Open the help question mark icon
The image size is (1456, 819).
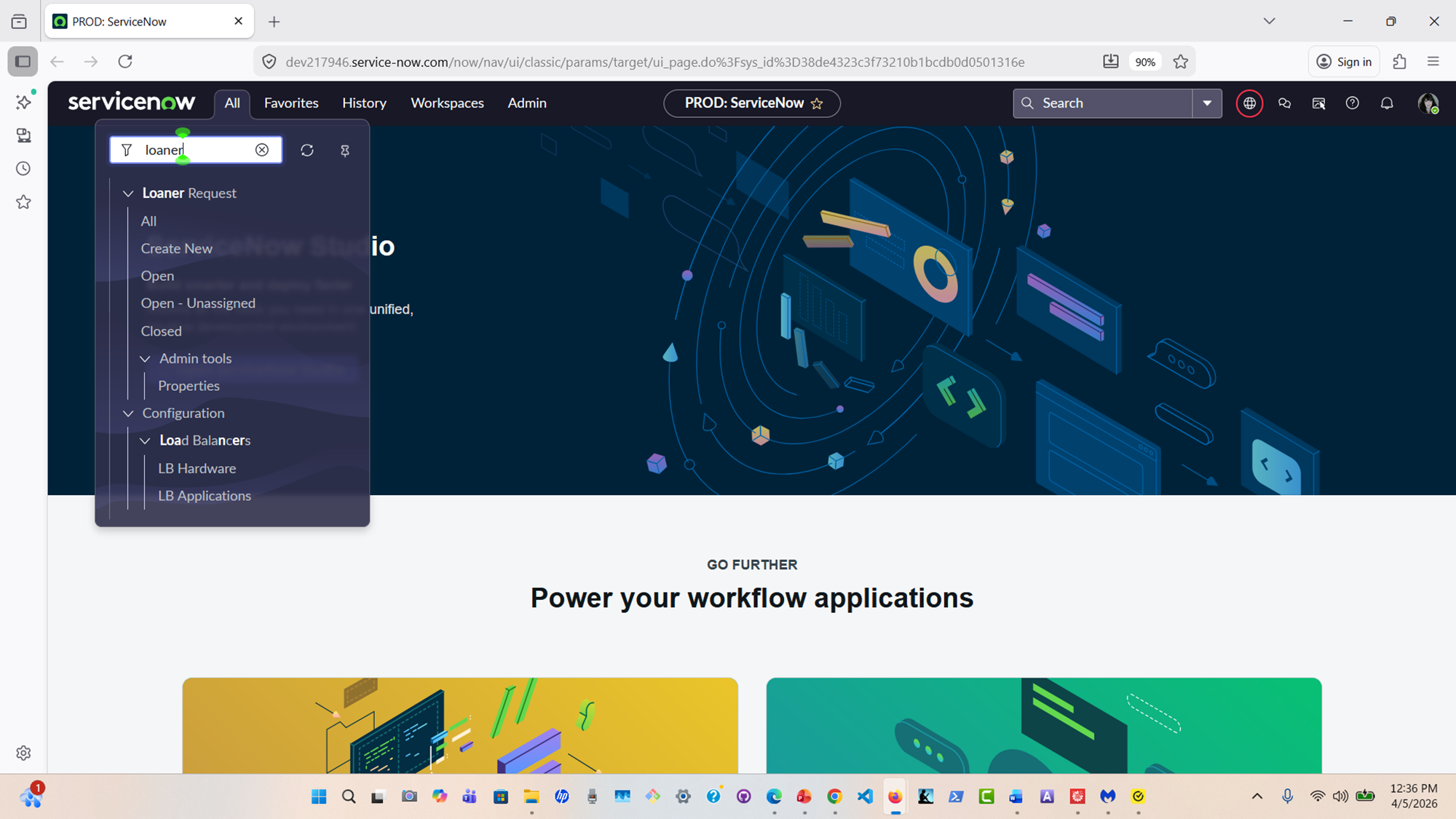pos(1353,103)
